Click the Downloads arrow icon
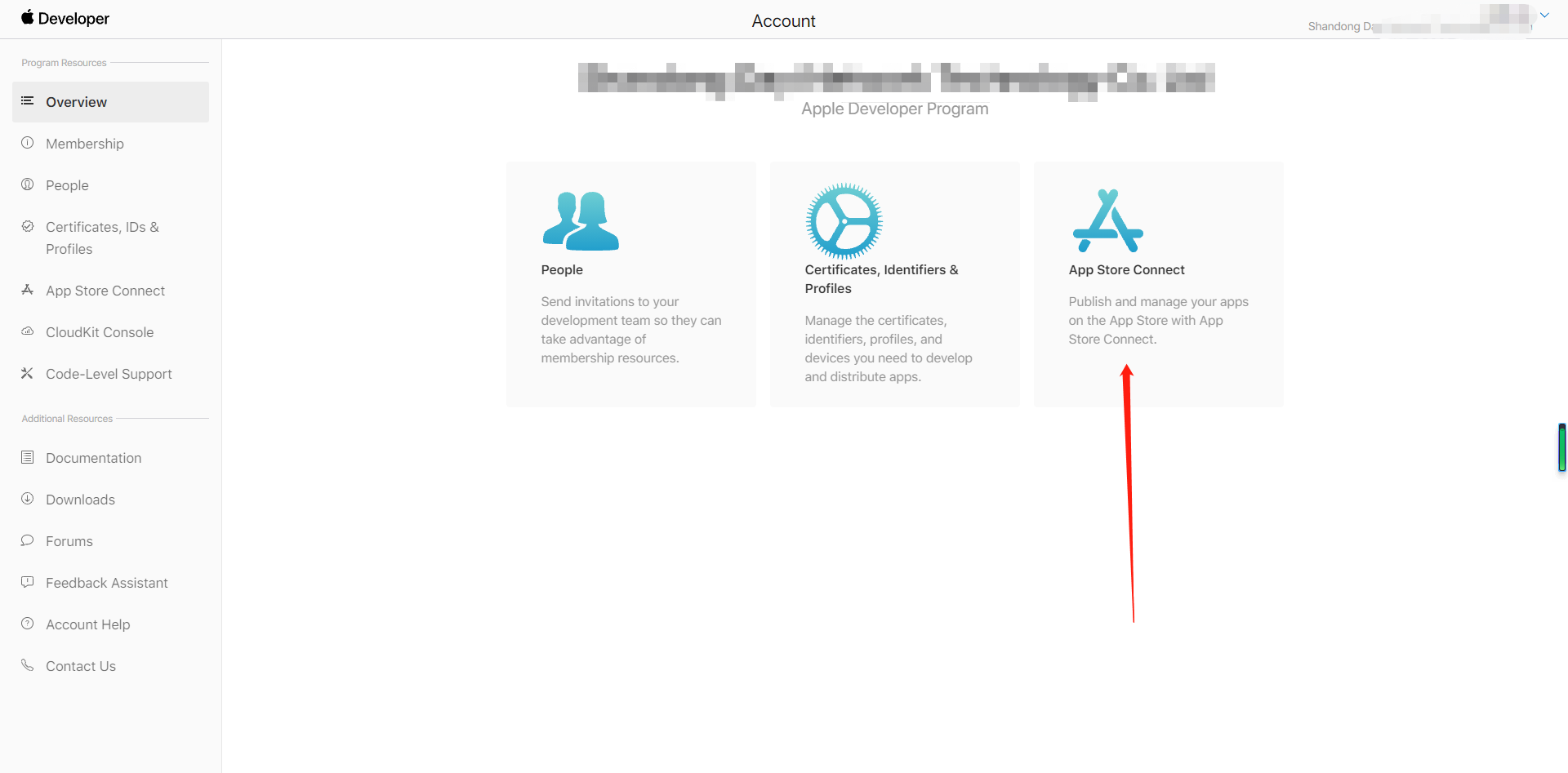 click(x=27, y=499)
